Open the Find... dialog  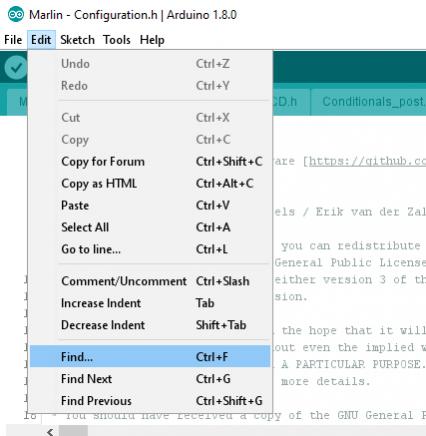150,357
